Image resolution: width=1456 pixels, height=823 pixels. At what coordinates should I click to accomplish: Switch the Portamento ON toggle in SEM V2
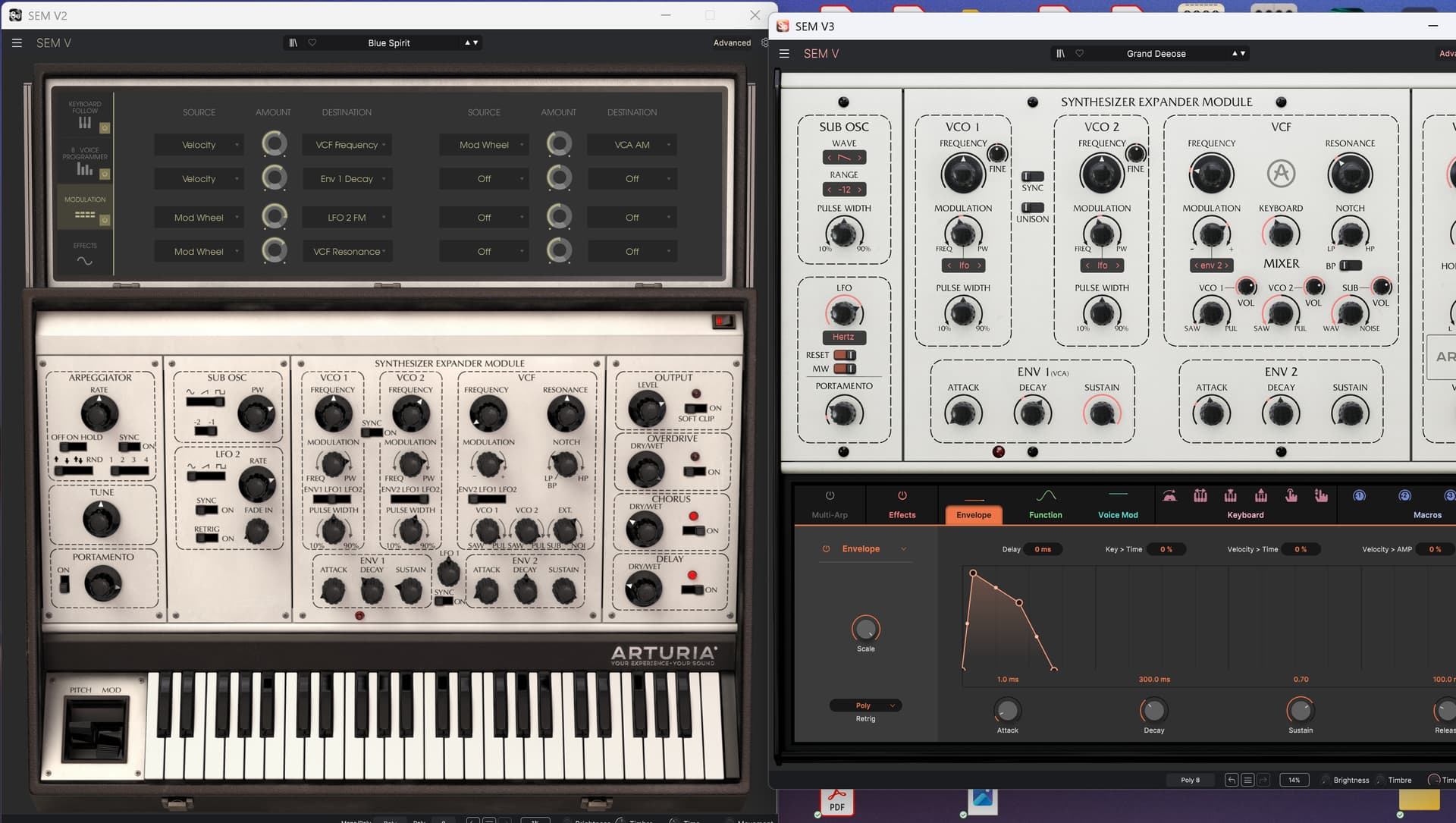(x=64, y=584)
